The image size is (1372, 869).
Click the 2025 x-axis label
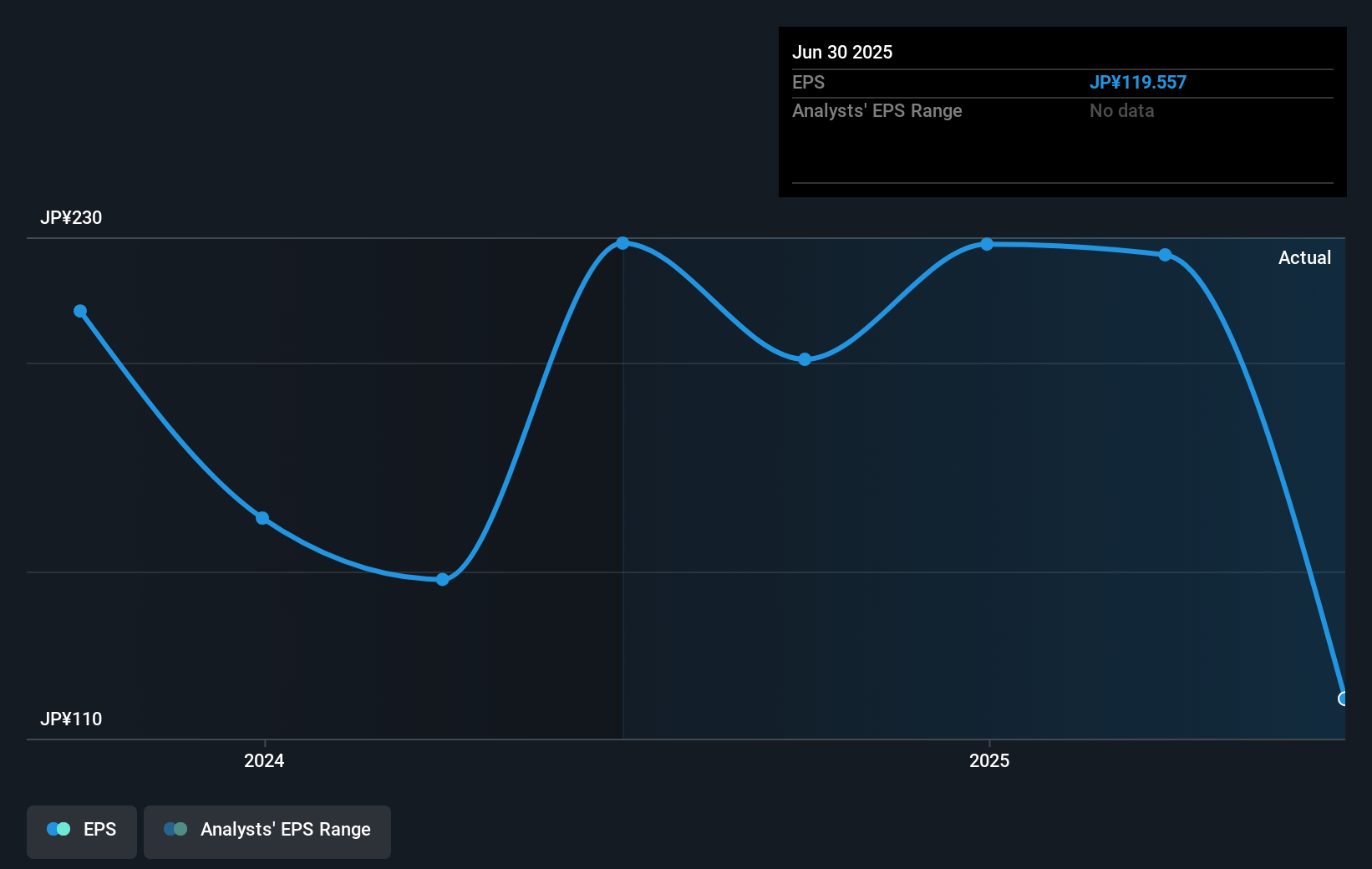[989, 760]
